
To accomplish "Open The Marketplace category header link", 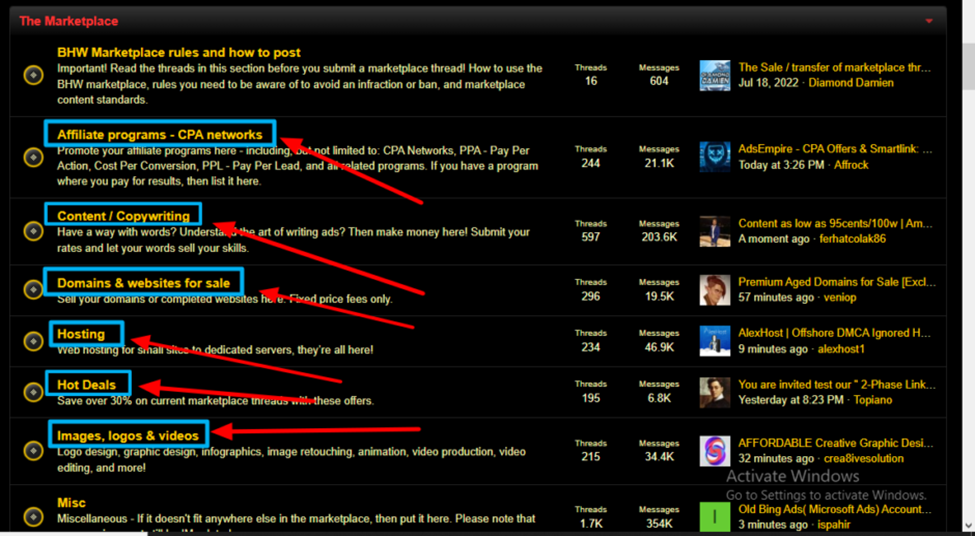I will [68, 21].
